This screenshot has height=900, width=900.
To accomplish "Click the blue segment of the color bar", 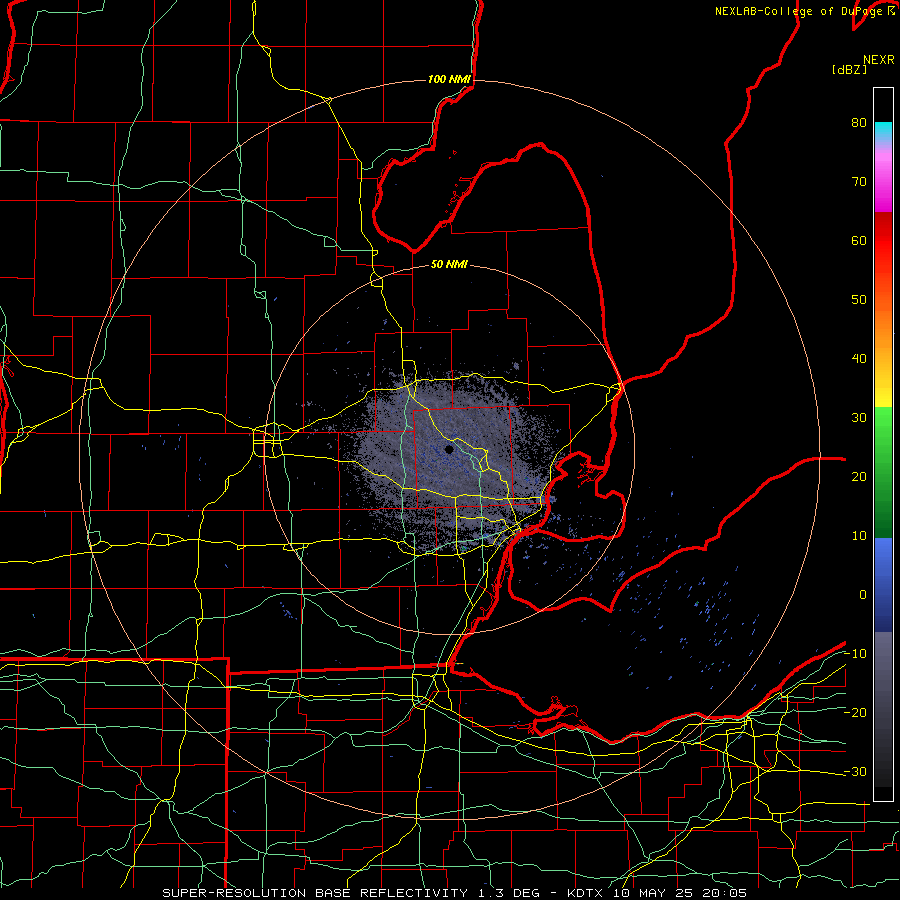I will click(883, 584).
